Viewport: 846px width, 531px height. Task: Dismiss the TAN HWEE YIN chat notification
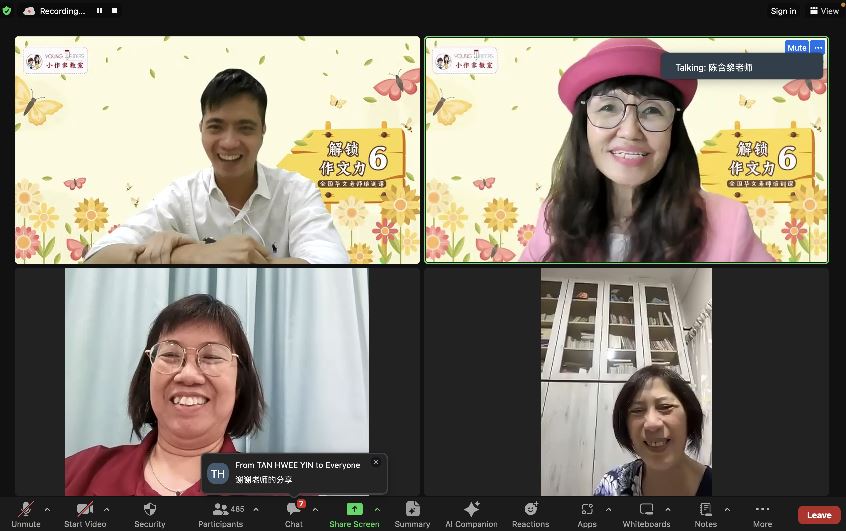[376, 462]
